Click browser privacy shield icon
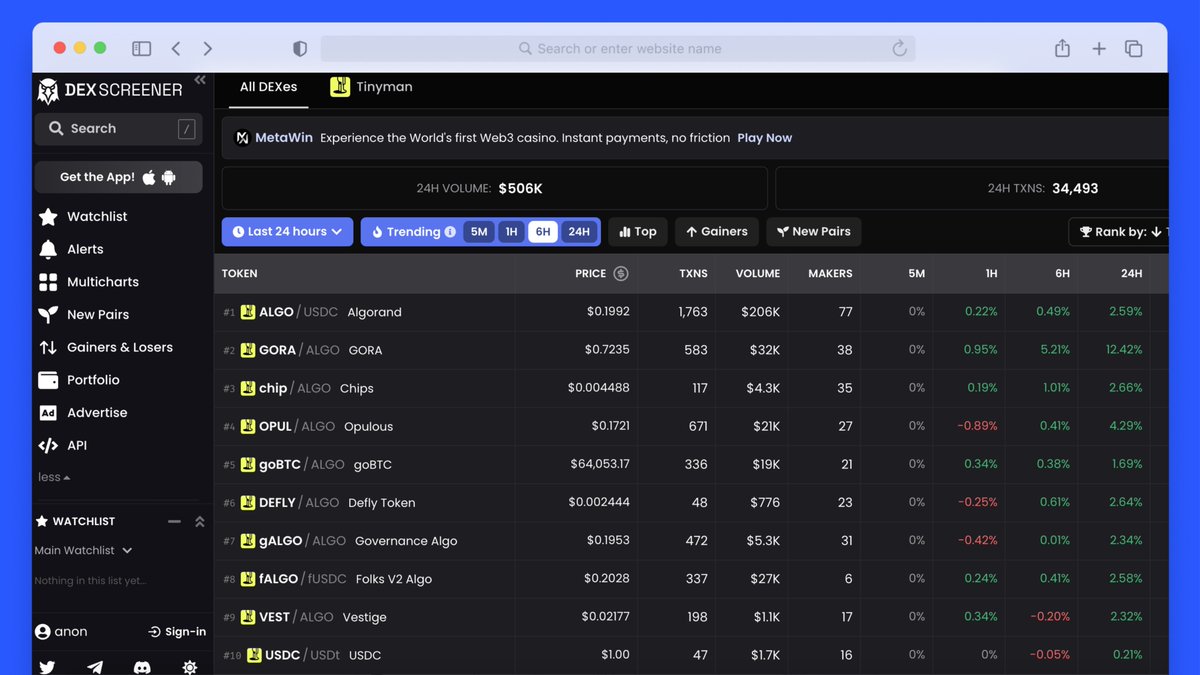The height and width of the screenshot is (675, 1200). 299,48
